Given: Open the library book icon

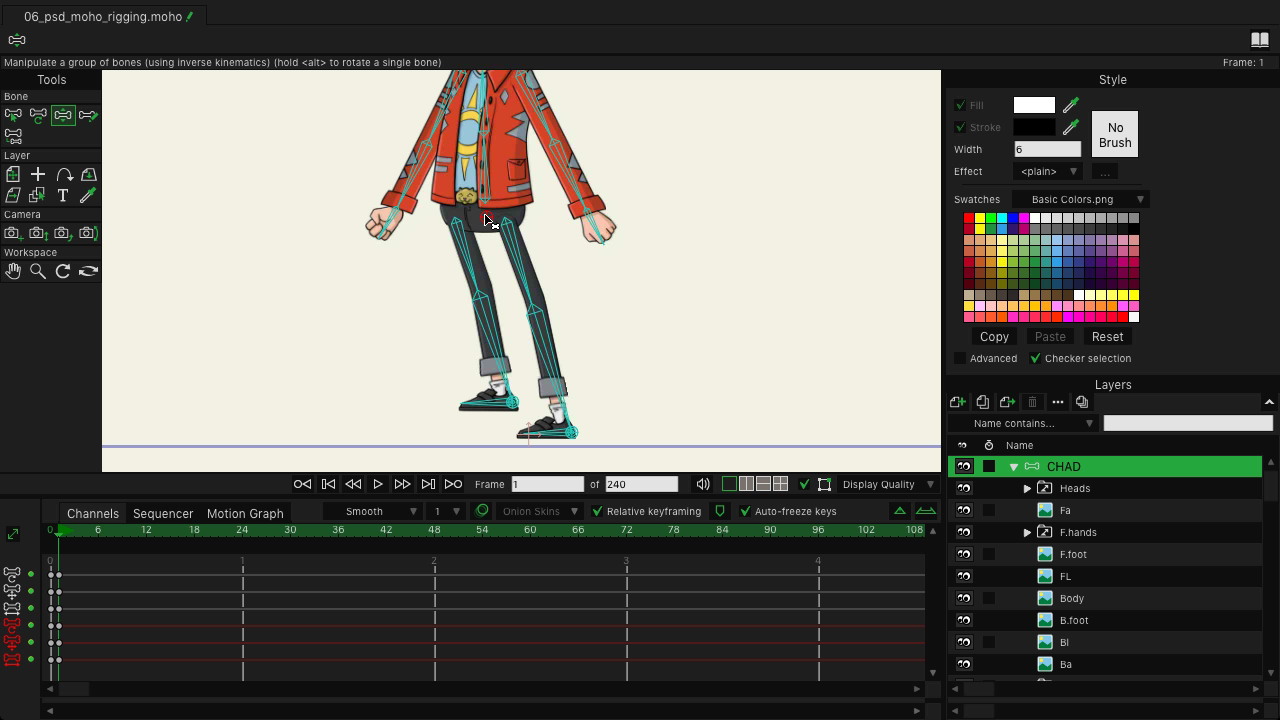Looking at the screenshot, I should tap(1260, 40).
